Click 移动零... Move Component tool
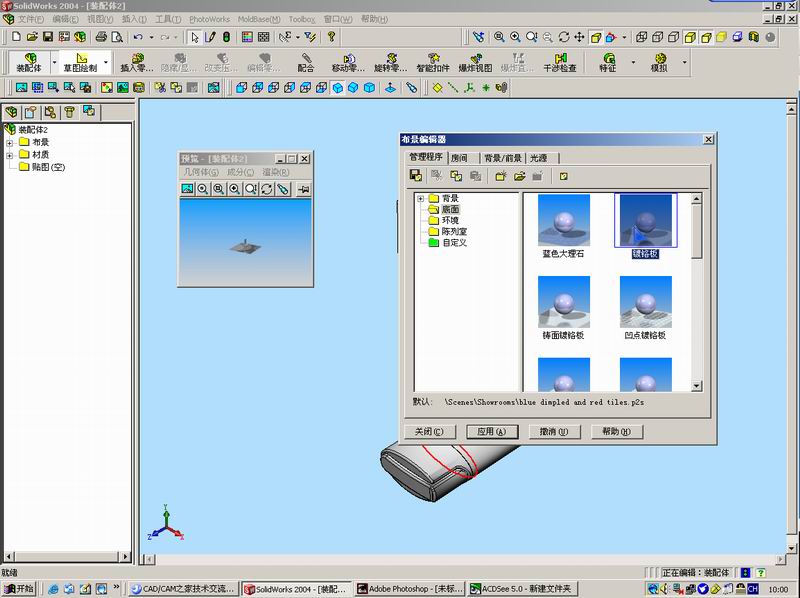Screen dimensions: 800x598 [348, 62]
